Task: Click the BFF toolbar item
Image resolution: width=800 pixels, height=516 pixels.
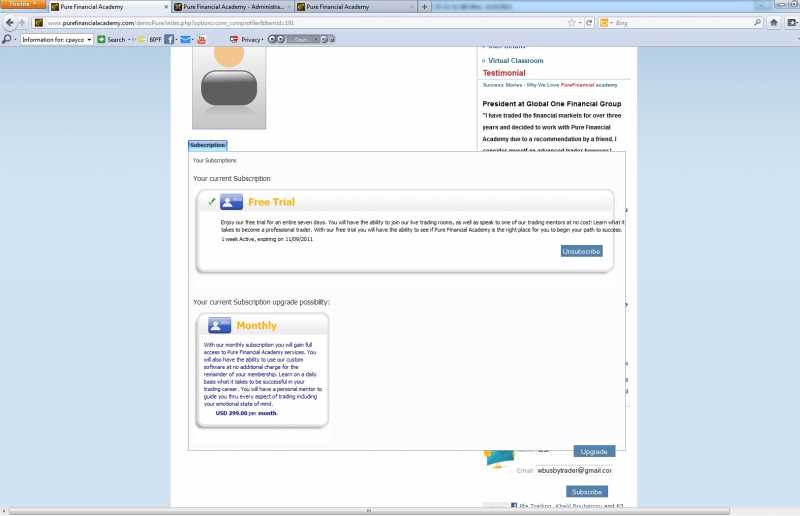Action: click(x=155, y=39)
